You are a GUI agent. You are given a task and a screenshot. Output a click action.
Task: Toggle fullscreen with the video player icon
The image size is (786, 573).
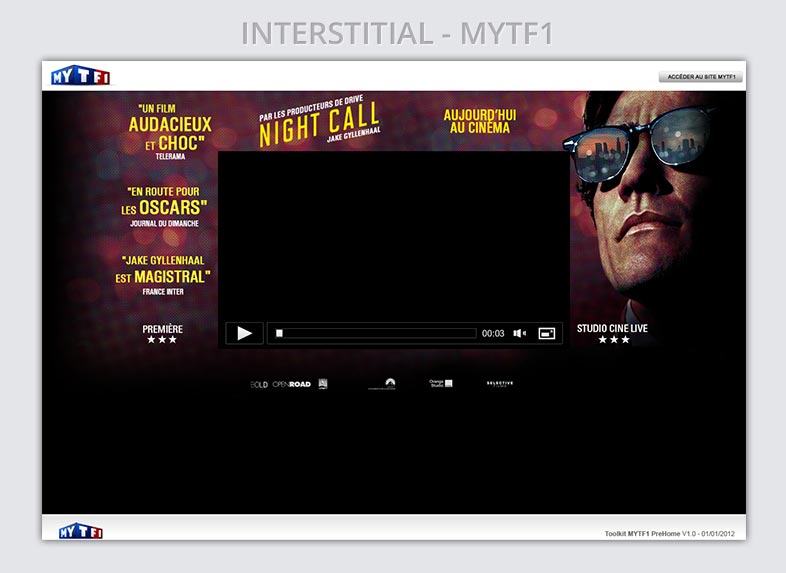point(546,333)
